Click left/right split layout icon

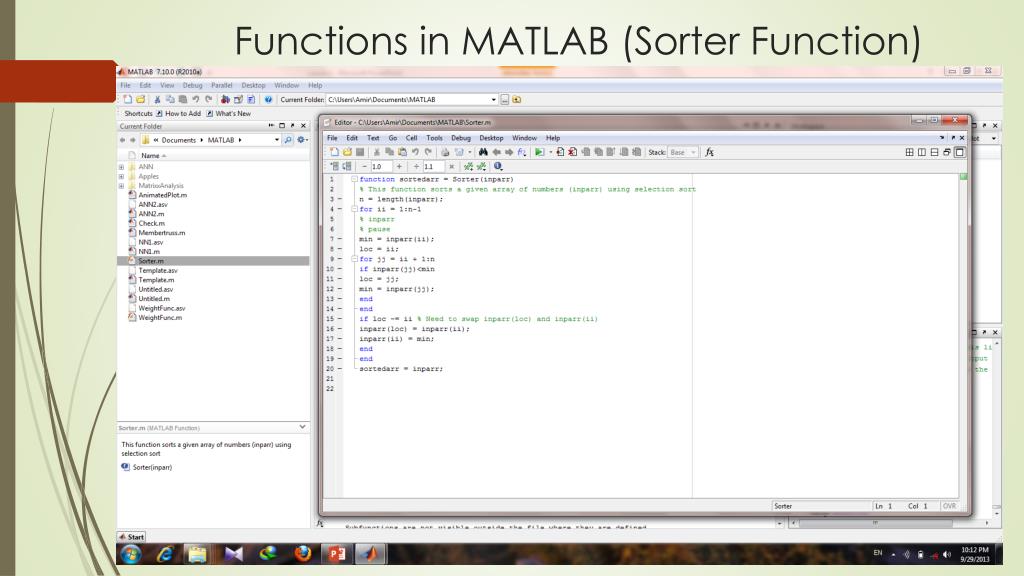coord(921,152)
